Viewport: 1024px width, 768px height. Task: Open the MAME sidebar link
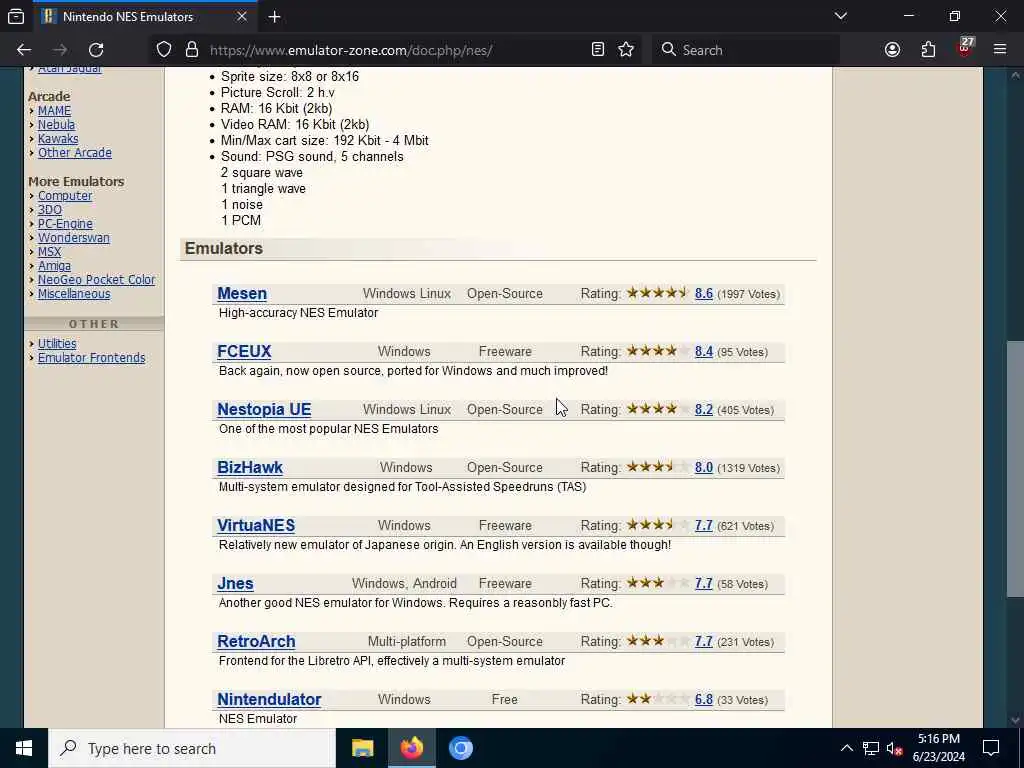(54, 111)
